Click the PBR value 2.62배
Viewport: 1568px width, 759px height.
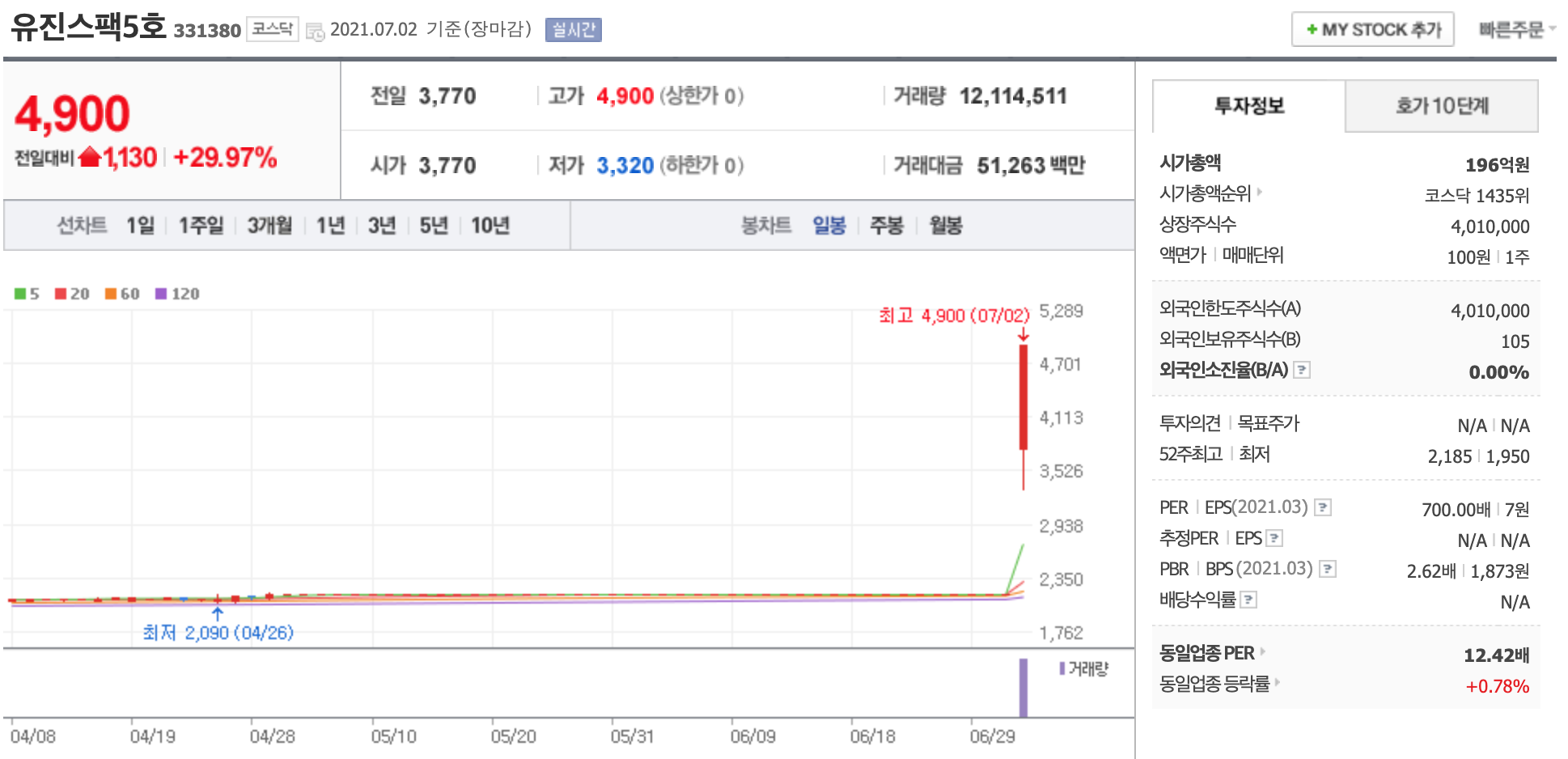tap(1431, 571)
